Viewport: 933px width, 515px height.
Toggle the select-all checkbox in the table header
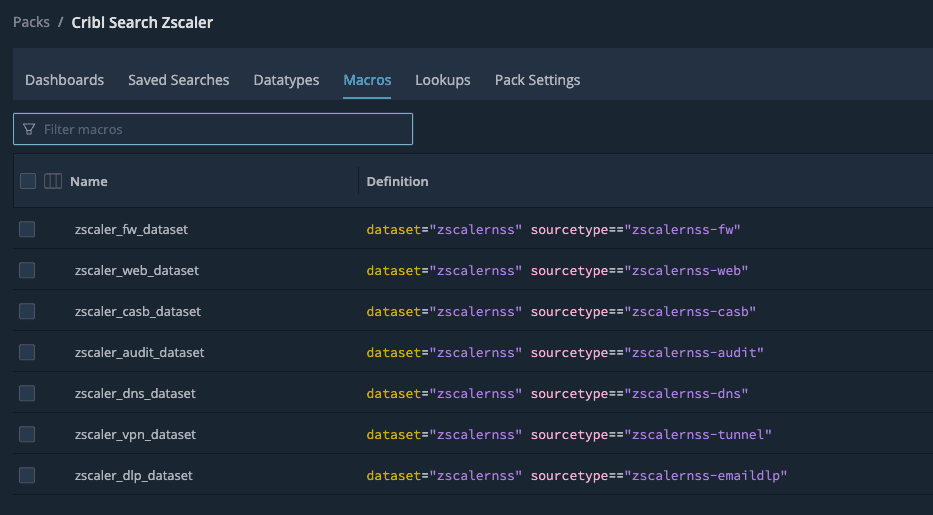pos(28,181)
